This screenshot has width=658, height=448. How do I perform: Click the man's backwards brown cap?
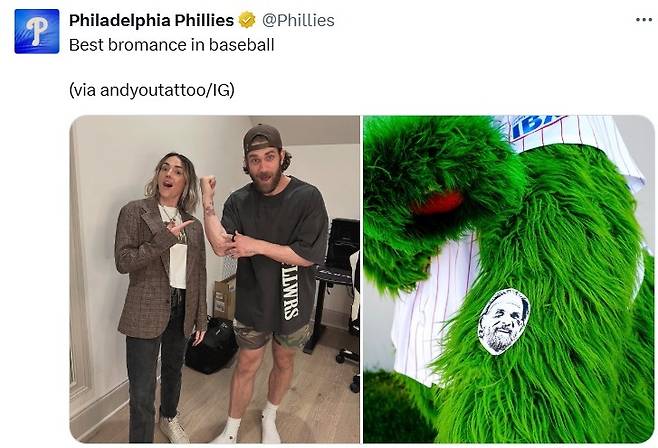click(261, 138)
